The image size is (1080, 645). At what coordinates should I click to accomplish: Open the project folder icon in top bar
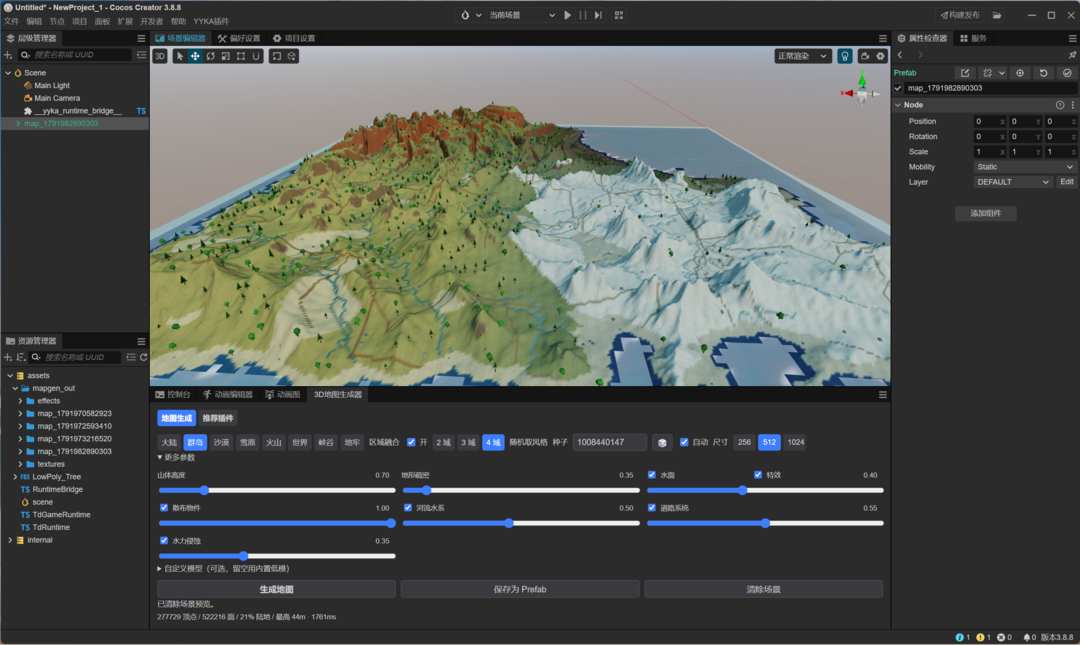[x=997, y=15]
